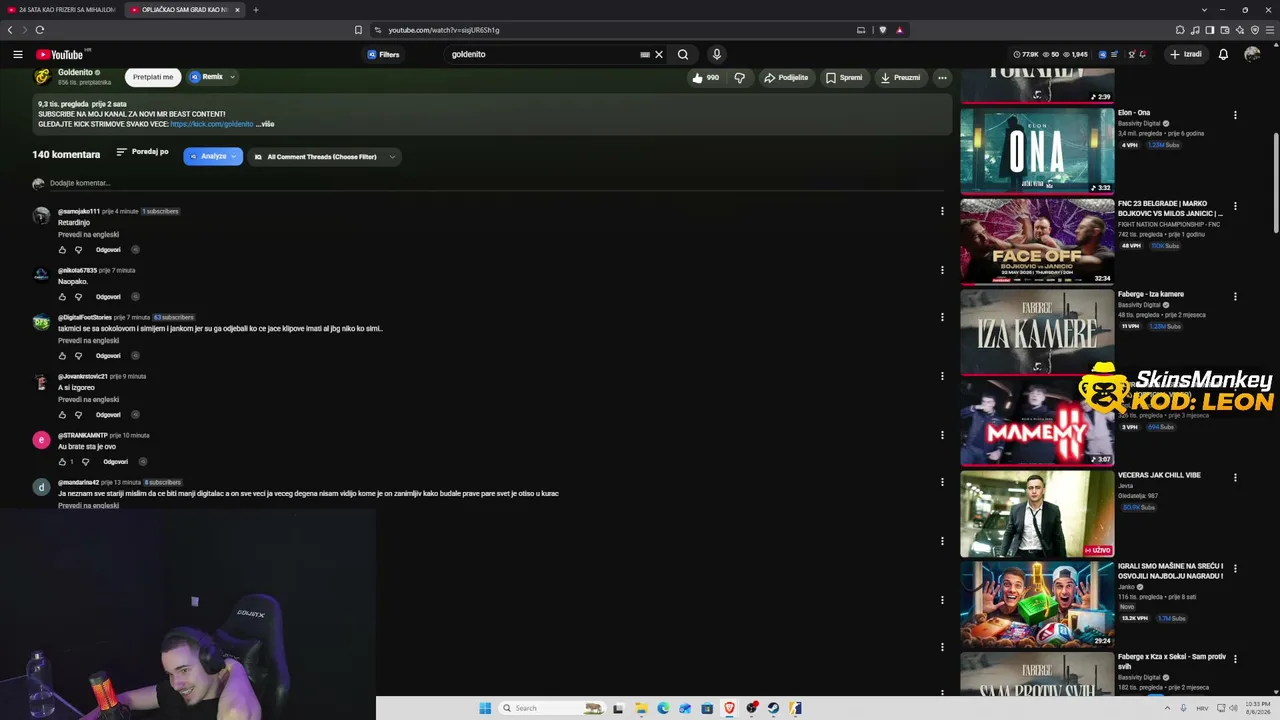Click the Windows taskbar Search box

(x=552, y=708)
